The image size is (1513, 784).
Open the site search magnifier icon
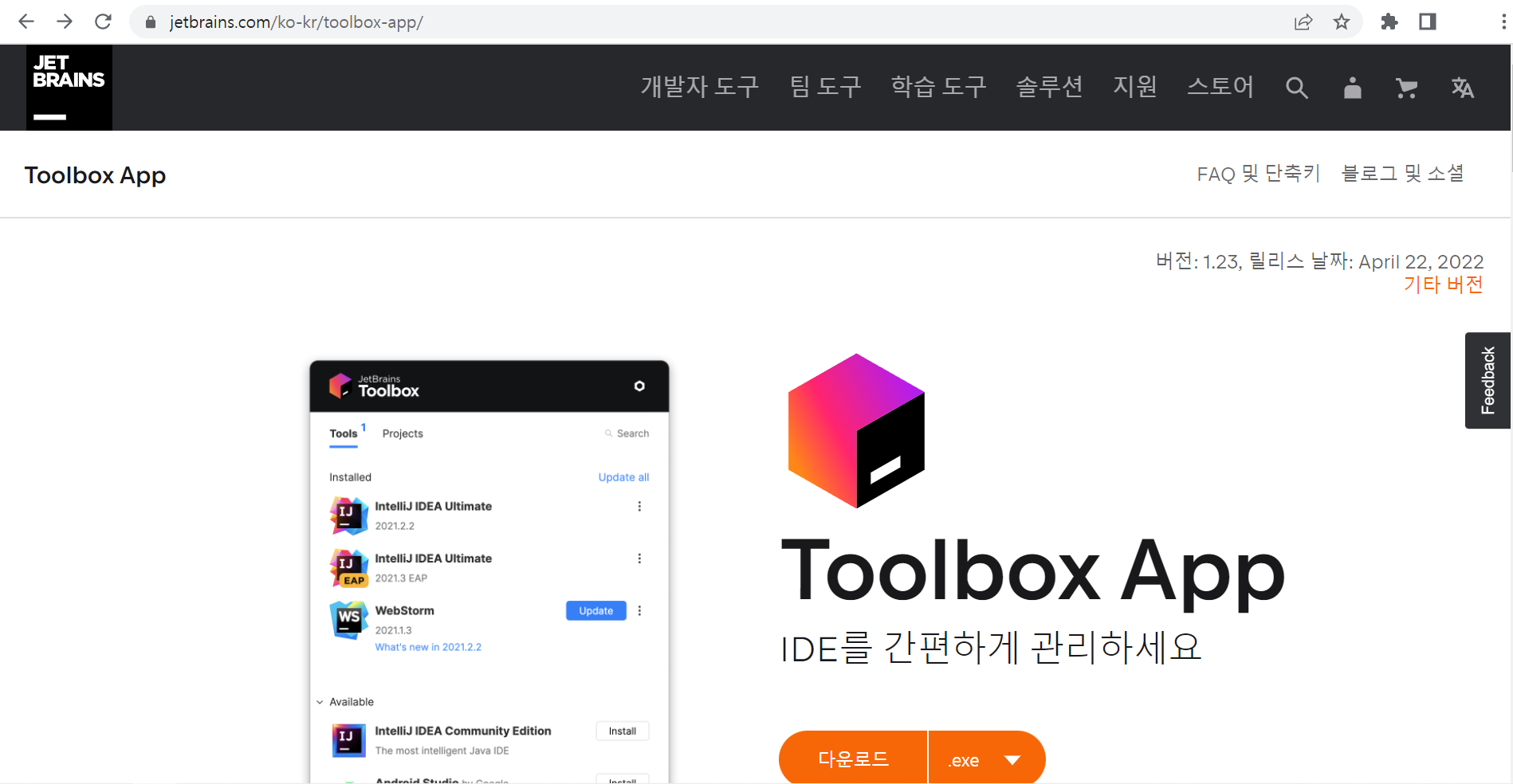[1297, 88]
